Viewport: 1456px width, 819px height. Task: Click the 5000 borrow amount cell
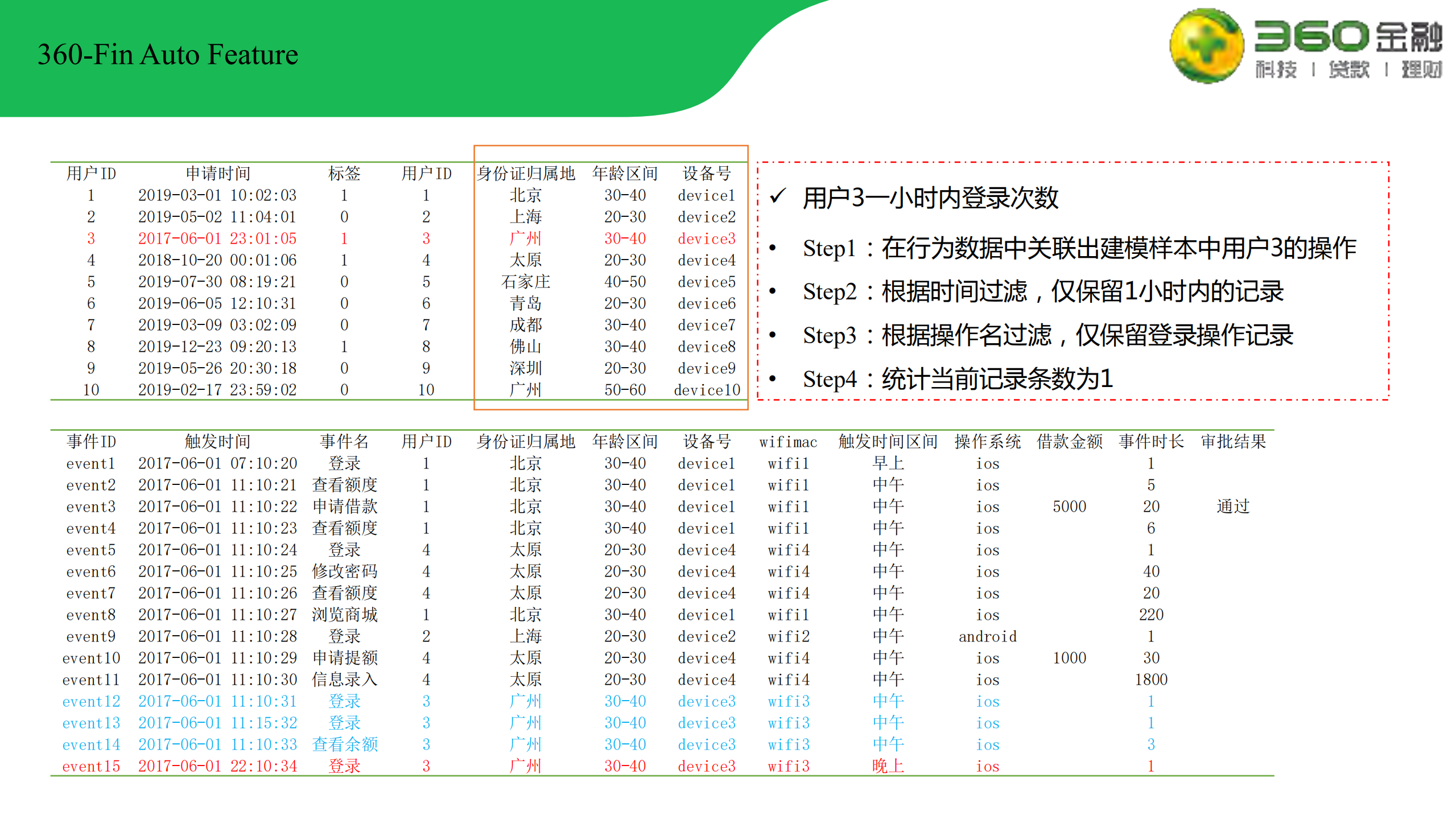[x=1070, y=507]
